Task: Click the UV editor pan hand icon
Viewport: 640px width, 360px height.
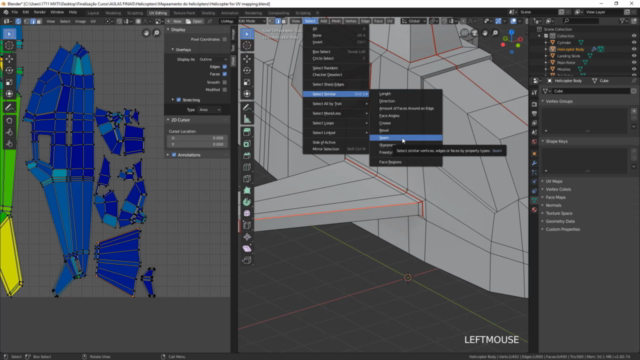Action: pyautogui.click(x=146, y=33)
